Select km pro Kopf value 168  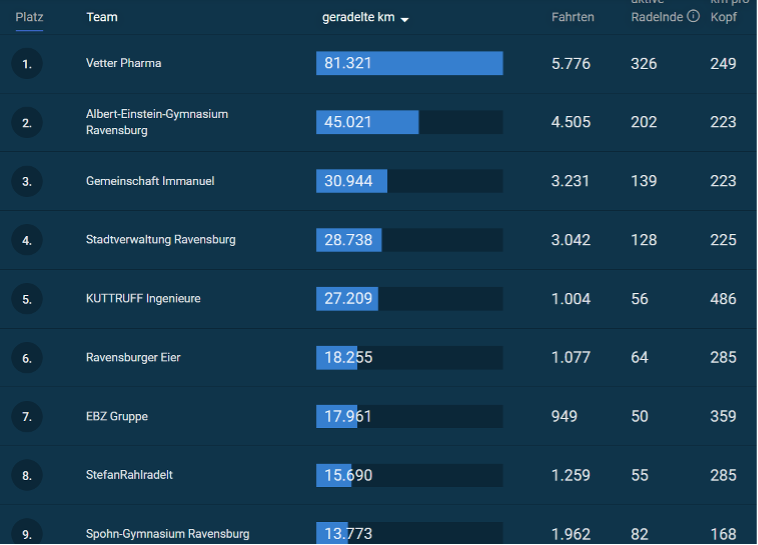(x=723, y=534)
